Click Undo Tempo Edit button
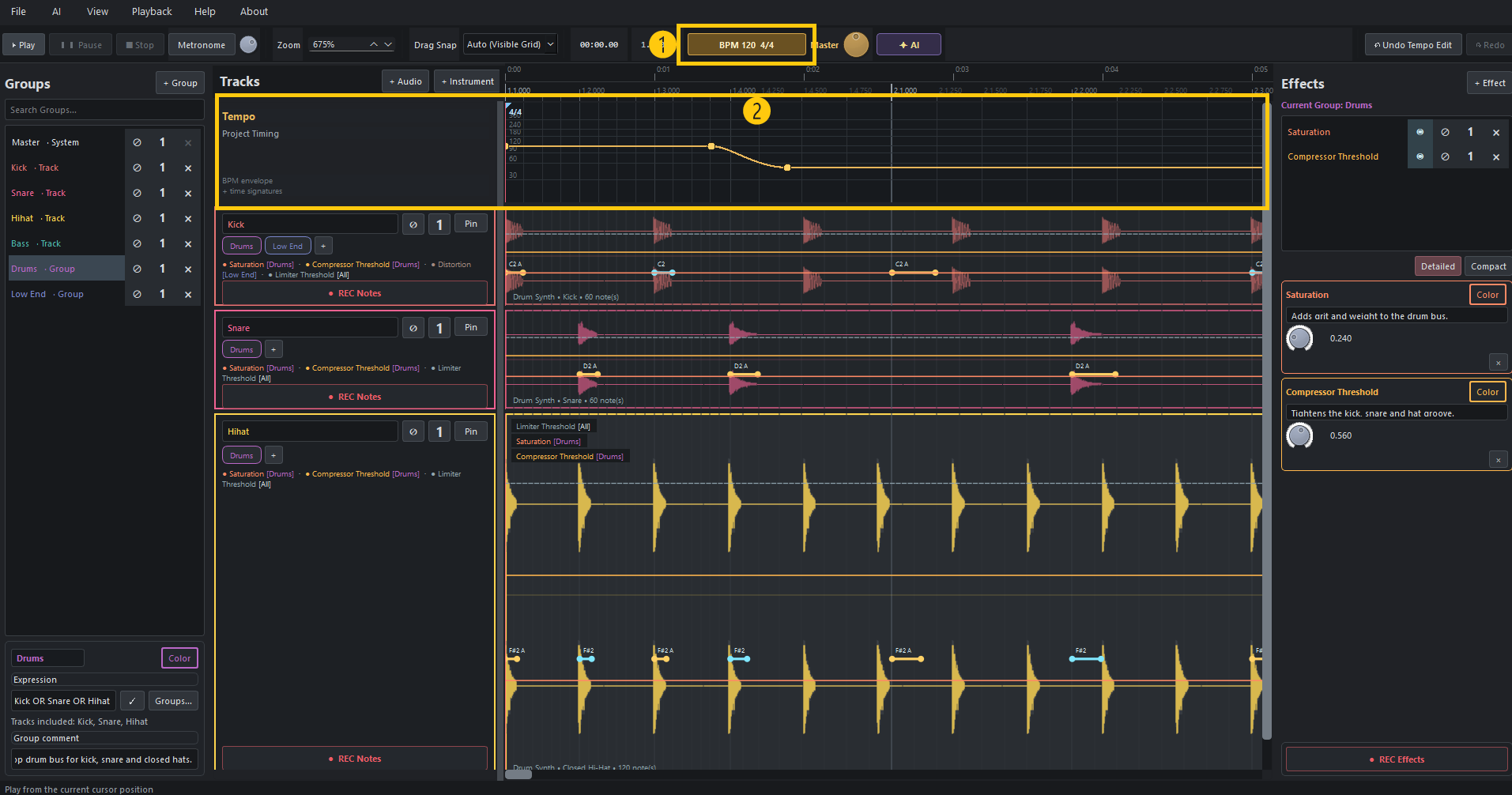 [x=1412, y=44]
